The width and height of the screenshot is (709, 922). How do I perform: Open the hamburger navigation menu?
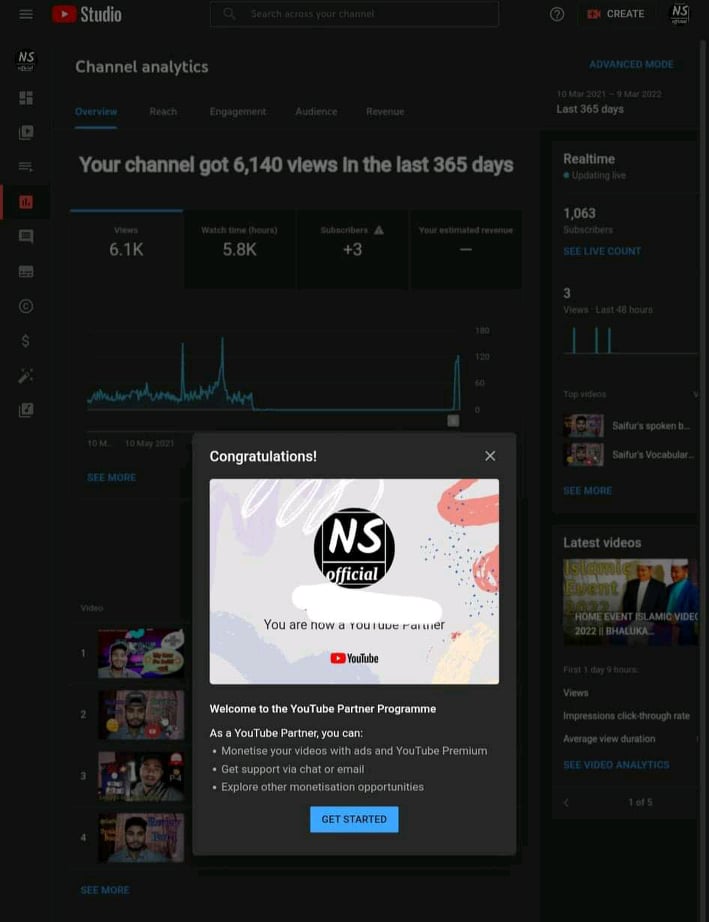click(x=26, y=14)
